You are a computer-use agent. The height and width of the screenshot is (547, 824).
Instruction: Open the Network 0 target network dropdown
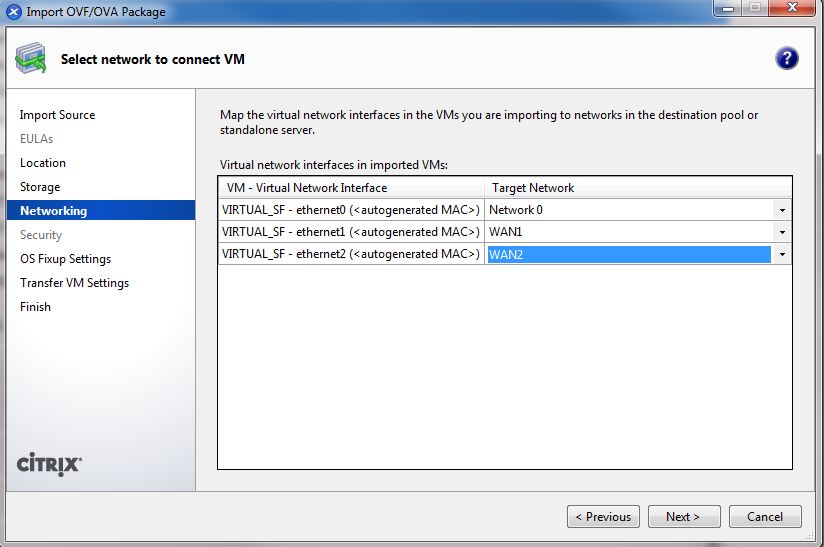[781, 210]
